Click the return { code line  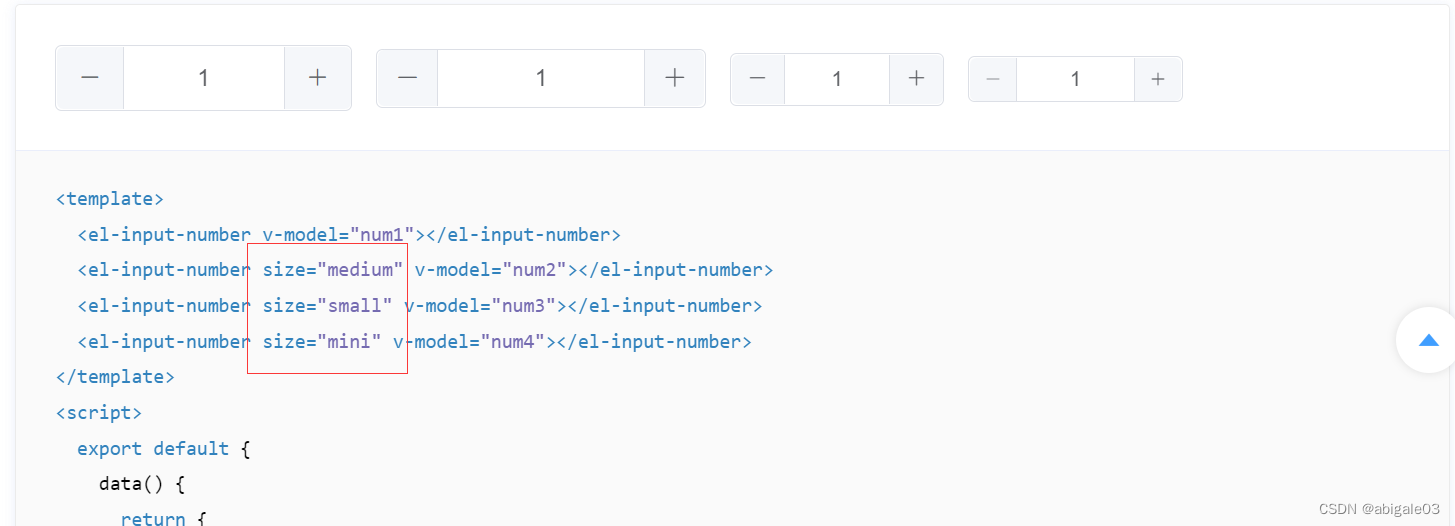(163, 518)
